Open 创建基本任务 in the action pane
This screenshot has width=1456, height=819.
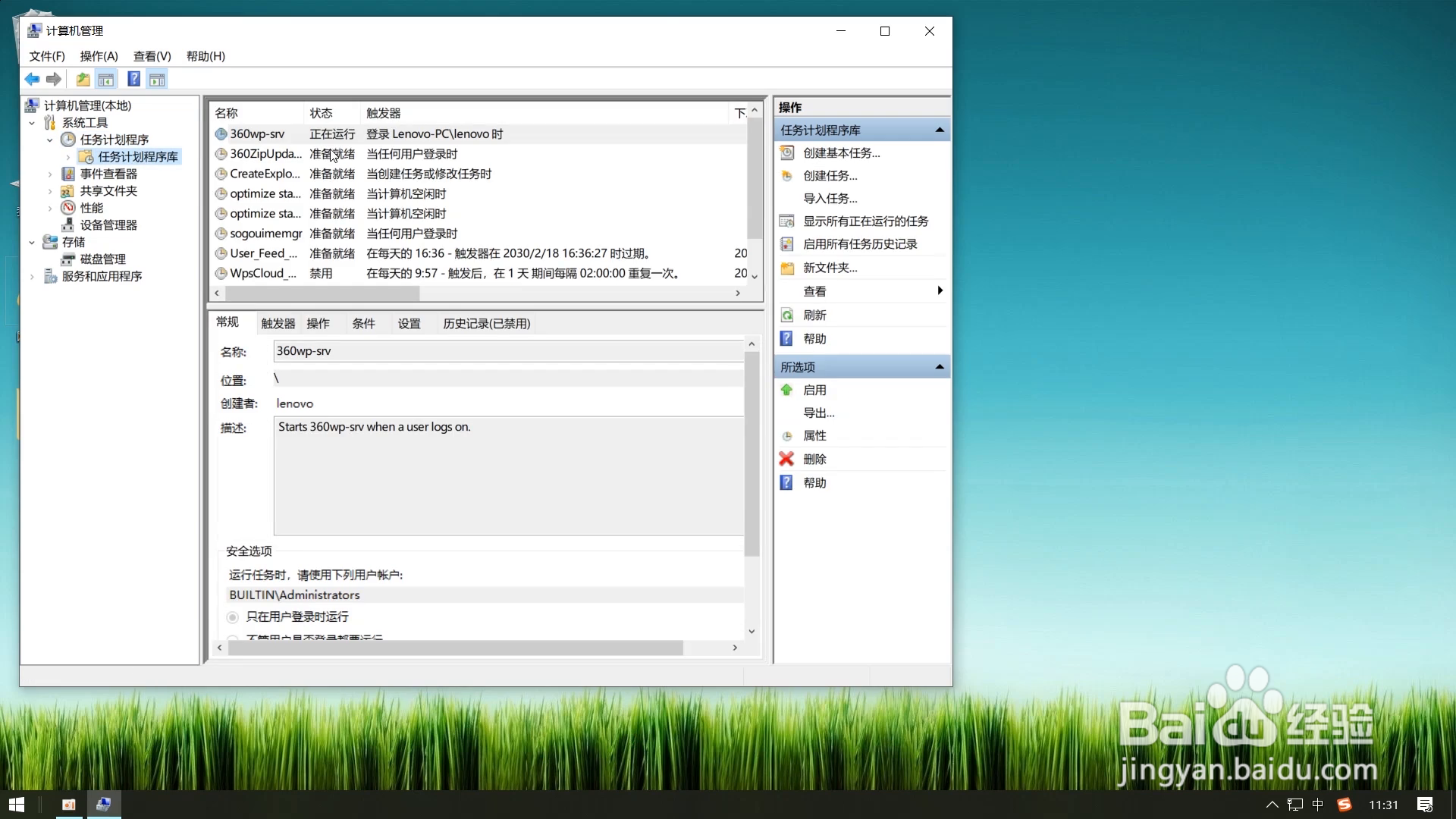coord(841,152)
